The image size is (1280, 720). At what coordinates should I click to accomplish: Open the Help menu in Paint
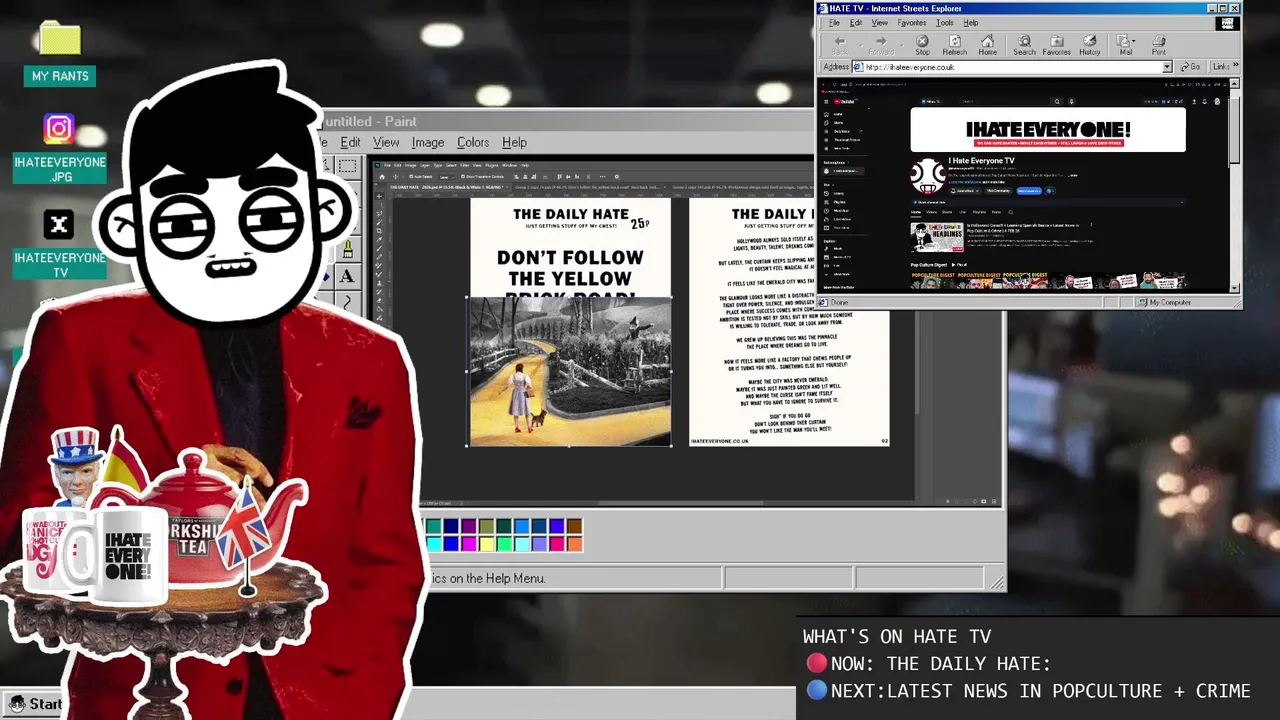click(x=514, y=142)
